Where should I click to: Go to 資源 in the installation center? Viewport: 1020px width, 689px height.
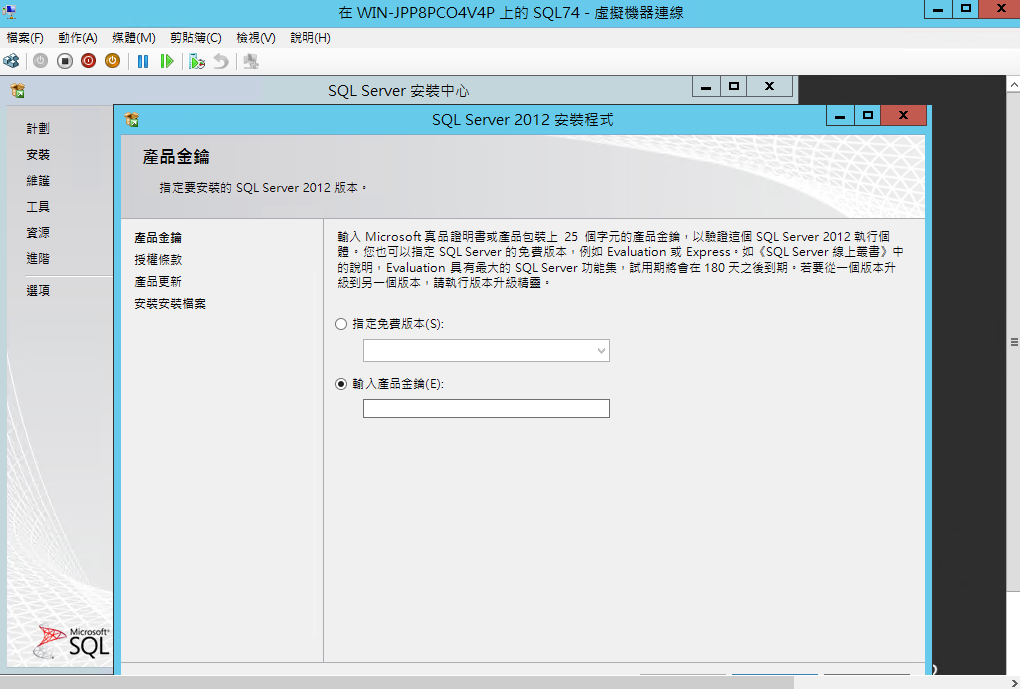pyautogui.click(x=38, y=233)
